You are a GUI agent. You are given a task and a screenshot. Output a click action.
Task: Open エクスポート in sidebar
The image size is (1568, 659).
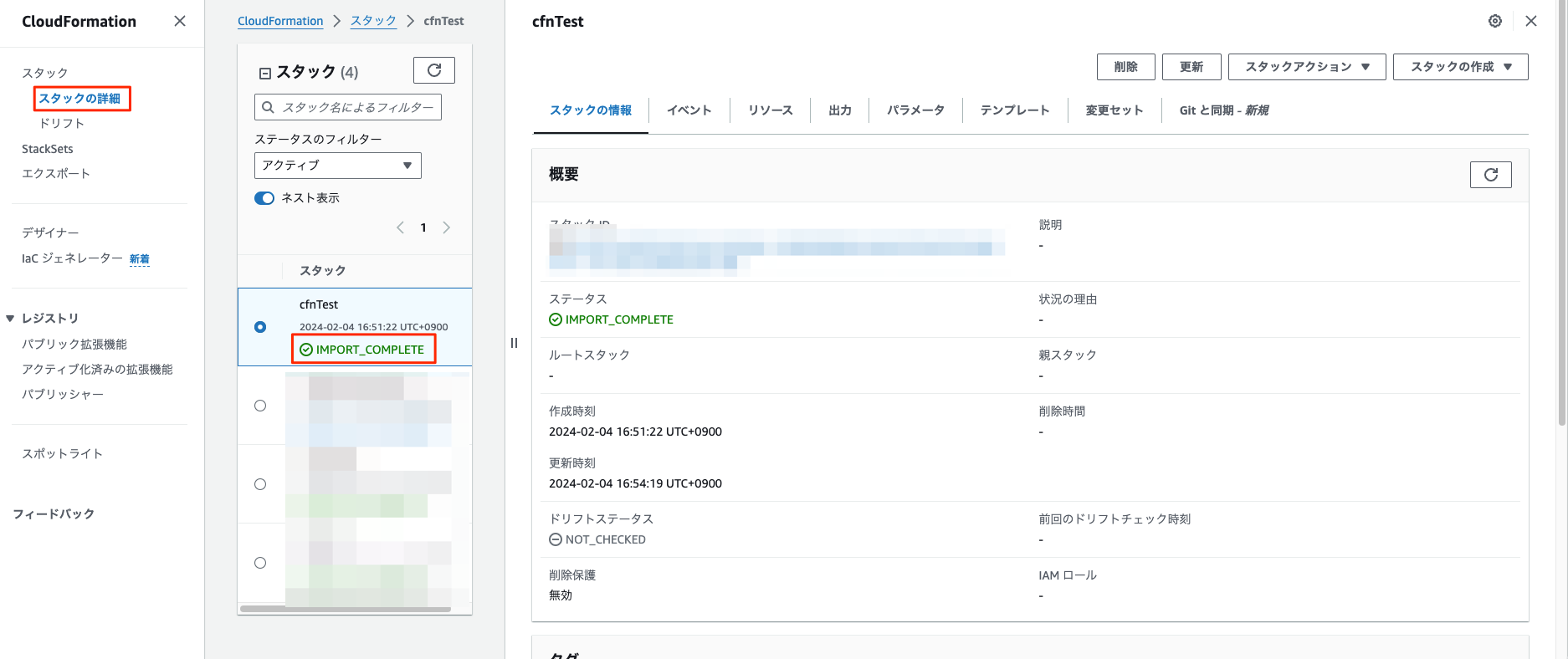[x=56, y=174]
